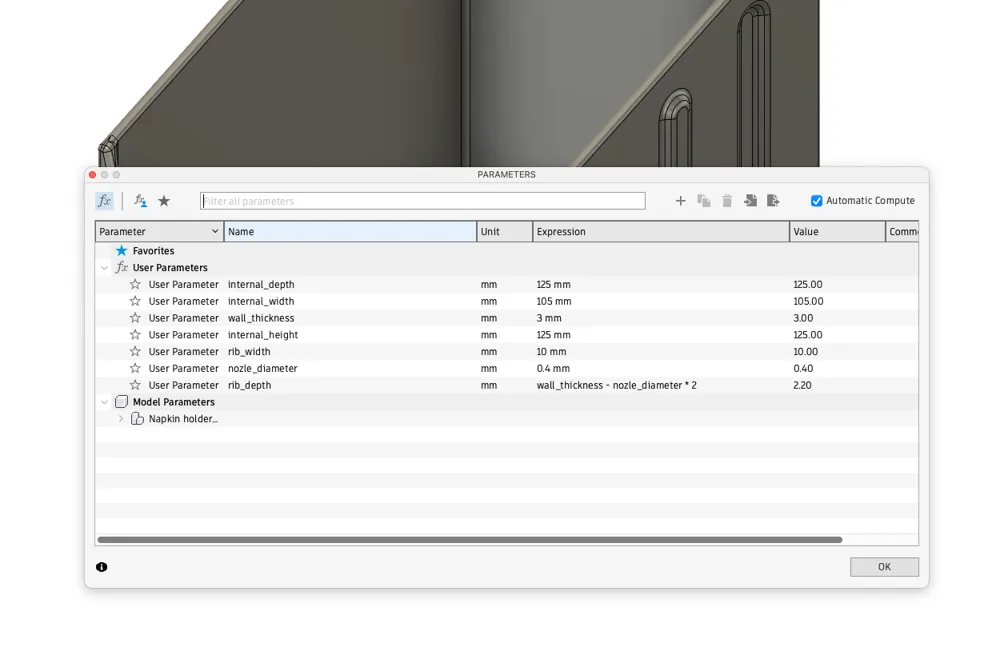This screenshot has width=1000, height=651.
Task: Focus the Filter all parameters field
Action: (x=423, y=201)
